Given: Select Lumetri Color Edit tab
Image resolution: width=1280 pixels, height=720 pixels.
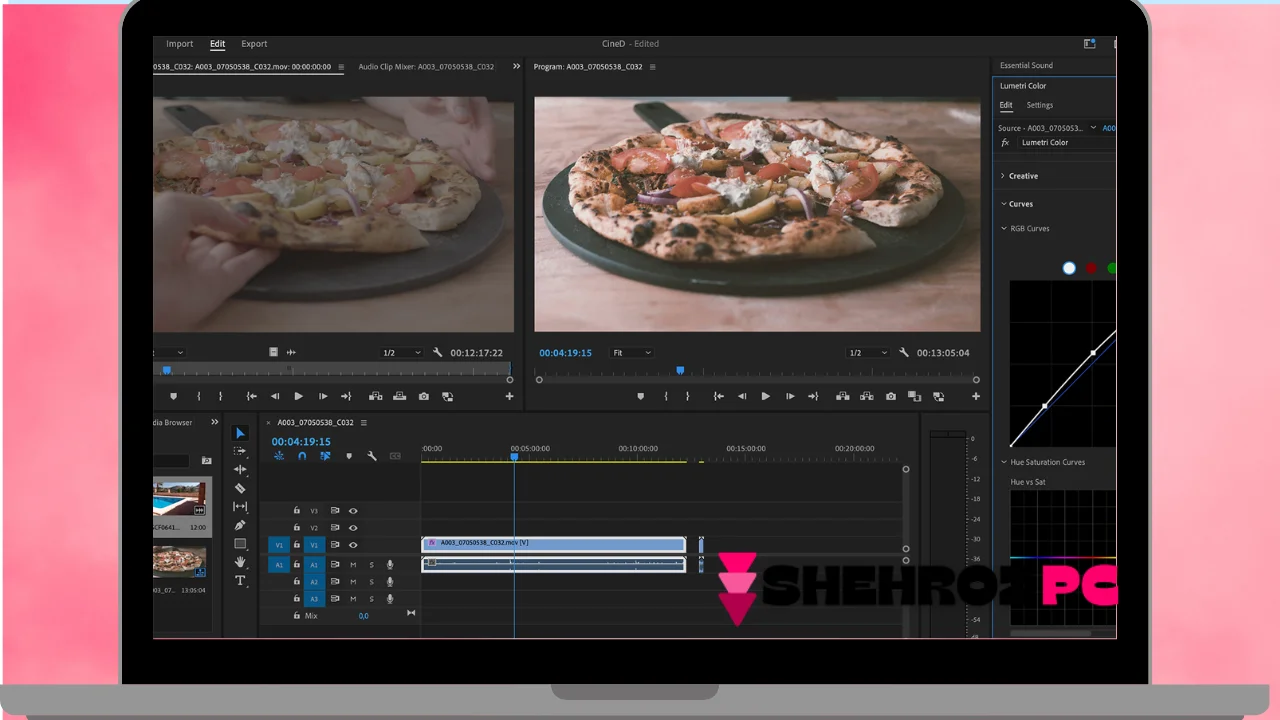Looking at the screenshot, I should [1006, 105].
